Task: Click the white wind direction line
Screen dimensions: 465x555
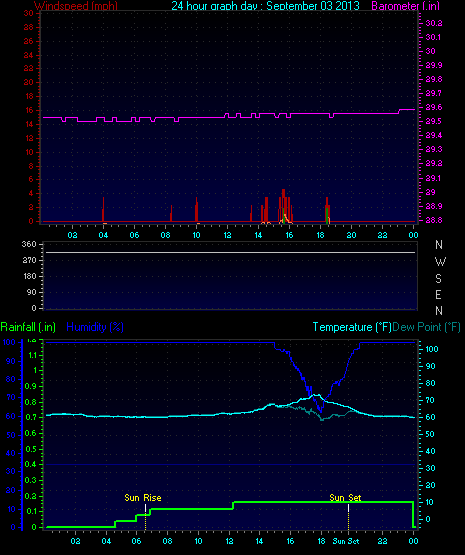Action: click(x=230, y=252)
